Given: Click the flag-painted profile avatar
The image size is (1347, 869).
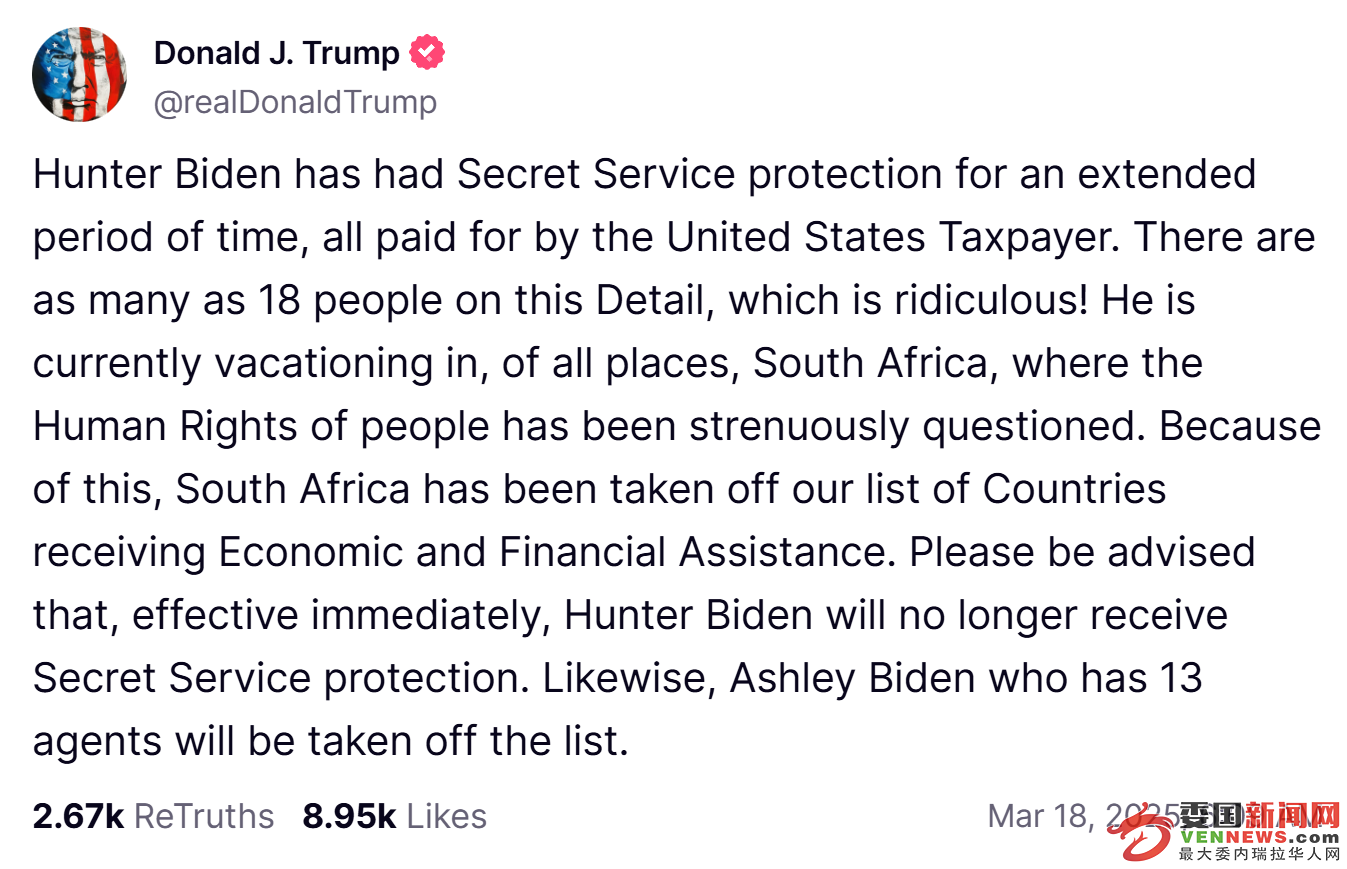Looking at the screenshot, I should coord(80,75).
